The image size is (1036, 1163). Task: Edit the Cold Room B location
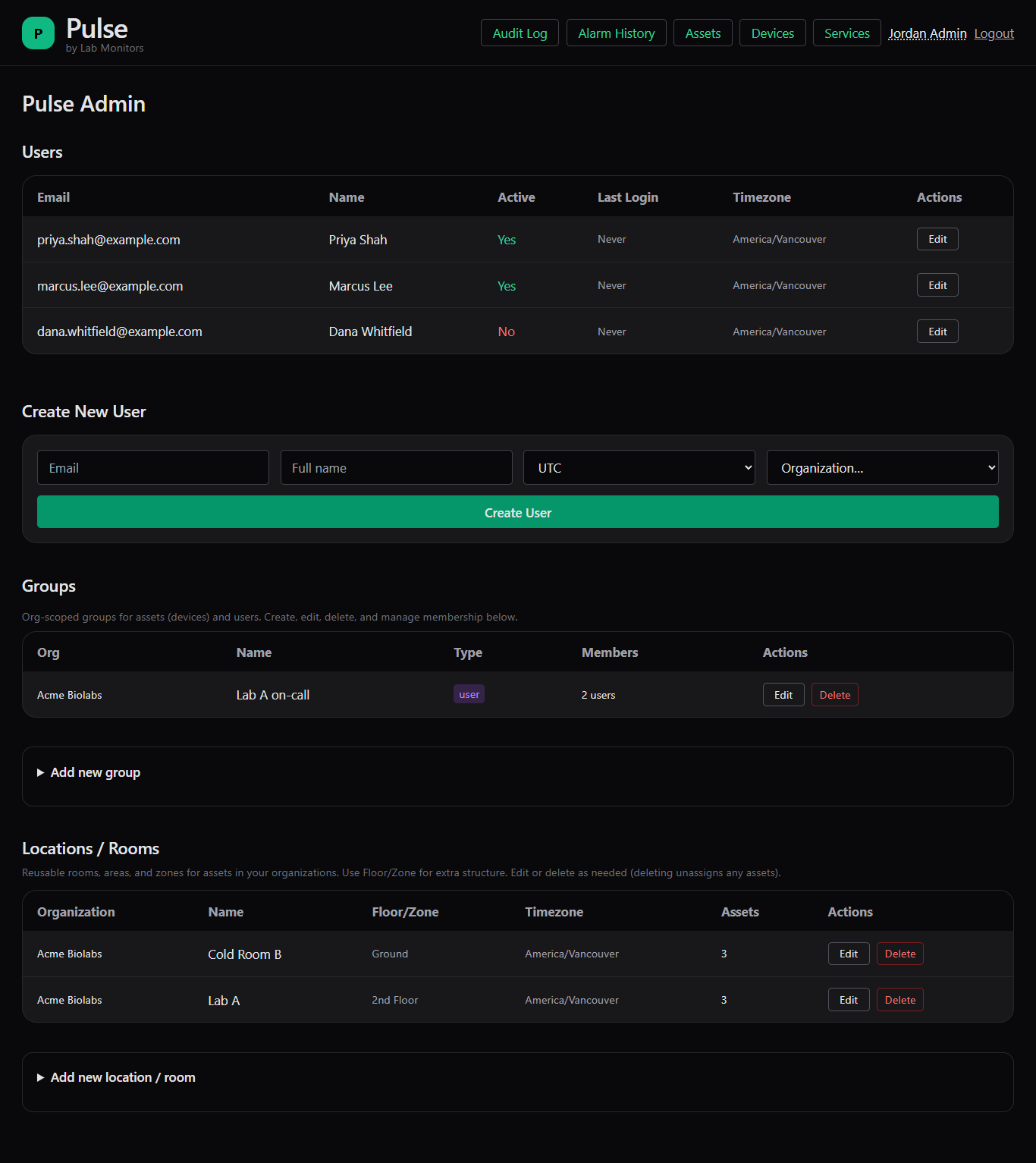click(x=849, y=954)
